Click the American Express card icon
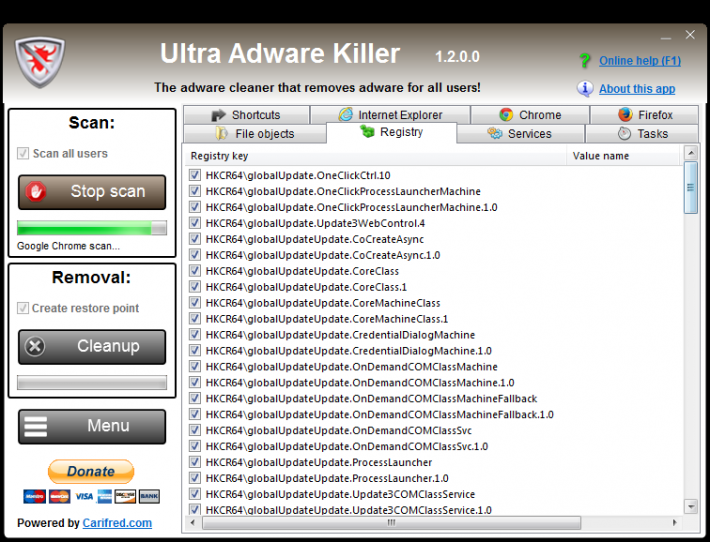Viewport: 710px width, 542px height. pos(105,497)
